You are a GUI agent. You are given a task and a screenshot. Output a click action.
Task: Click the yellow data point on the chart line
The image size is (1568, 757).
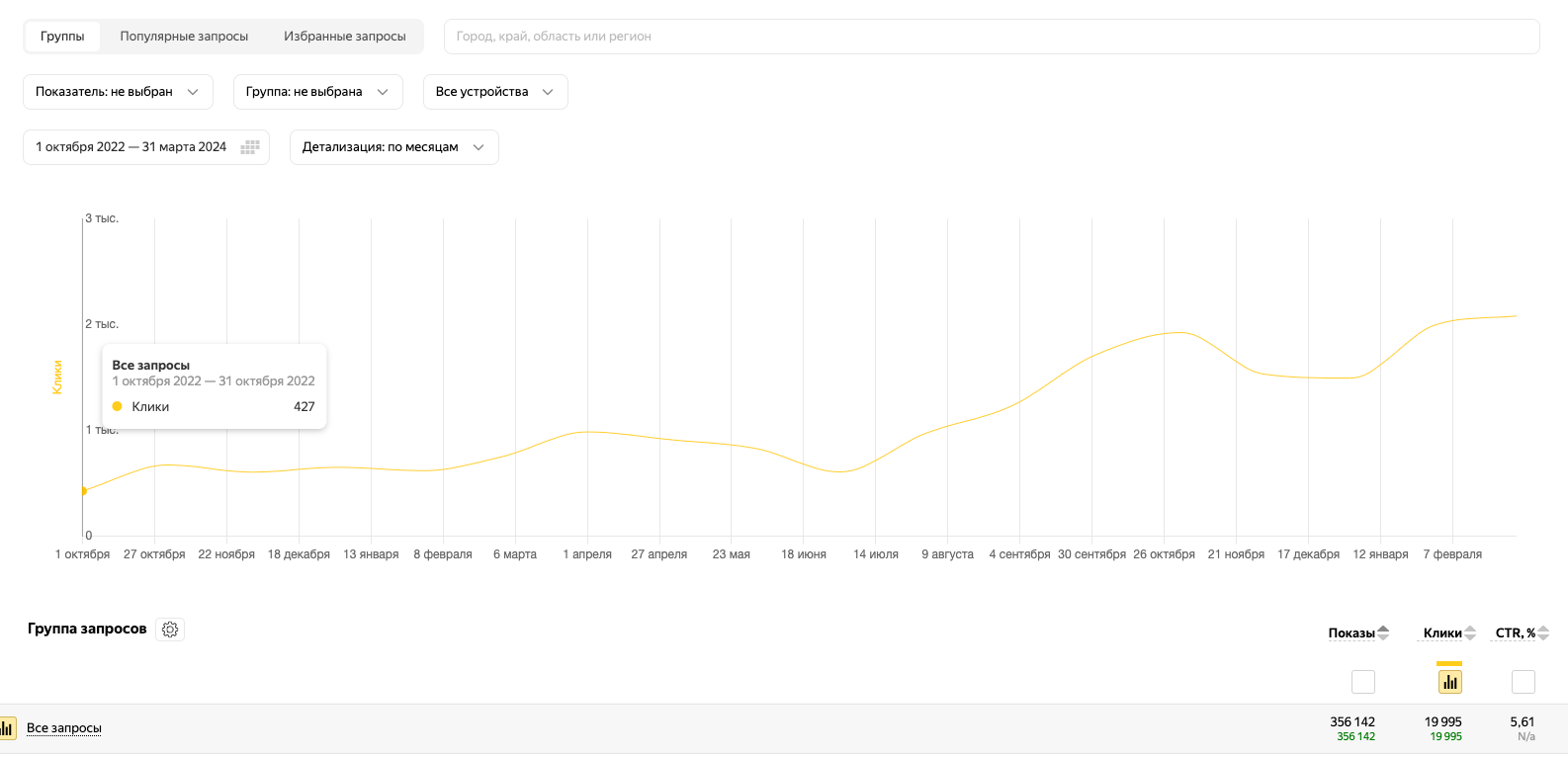click(x=84, y=491)
